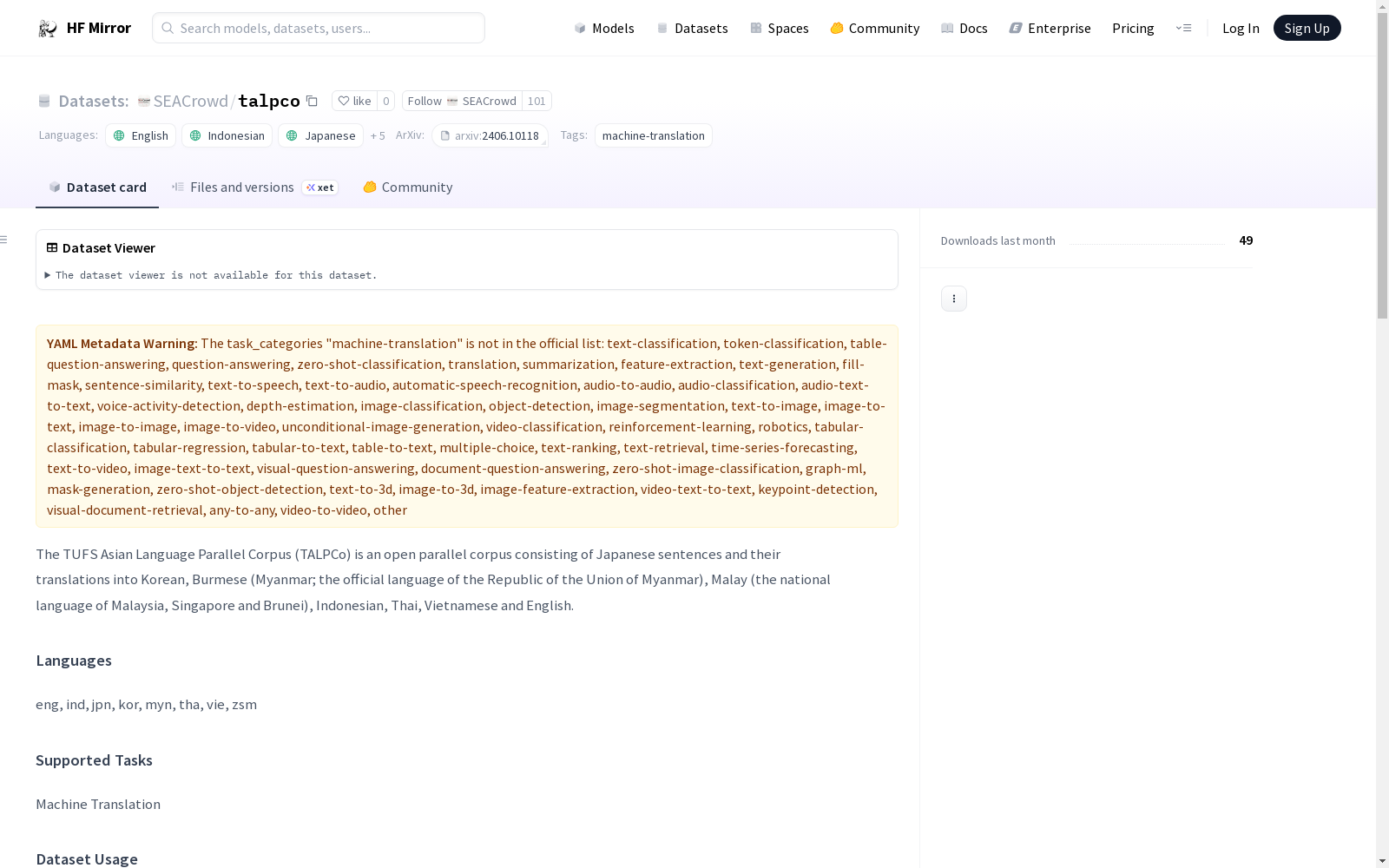
Task: Open the Docs nav item
Action: [964, 28]
